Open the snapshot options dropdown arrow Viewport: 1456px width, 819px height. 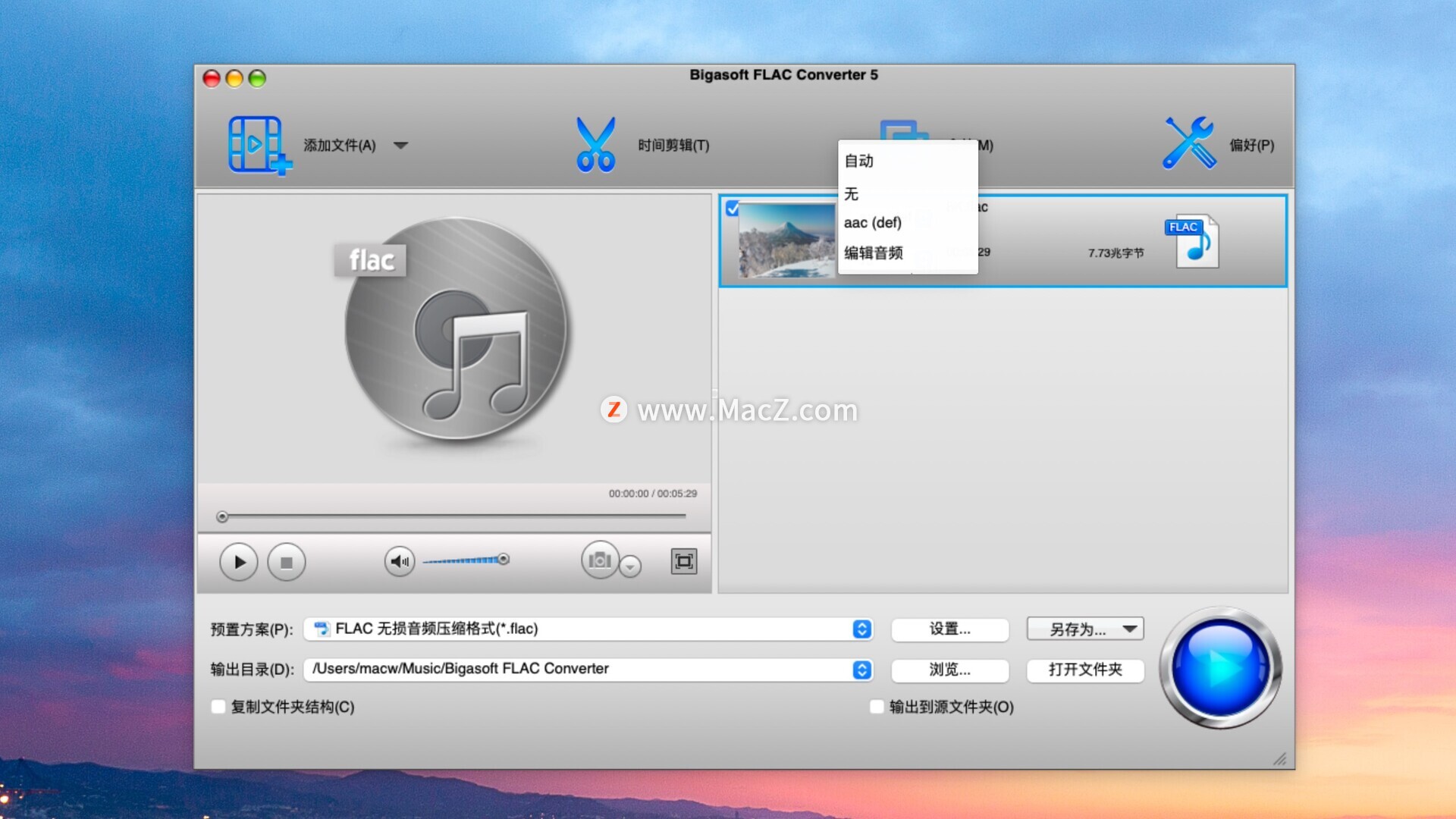630,566
